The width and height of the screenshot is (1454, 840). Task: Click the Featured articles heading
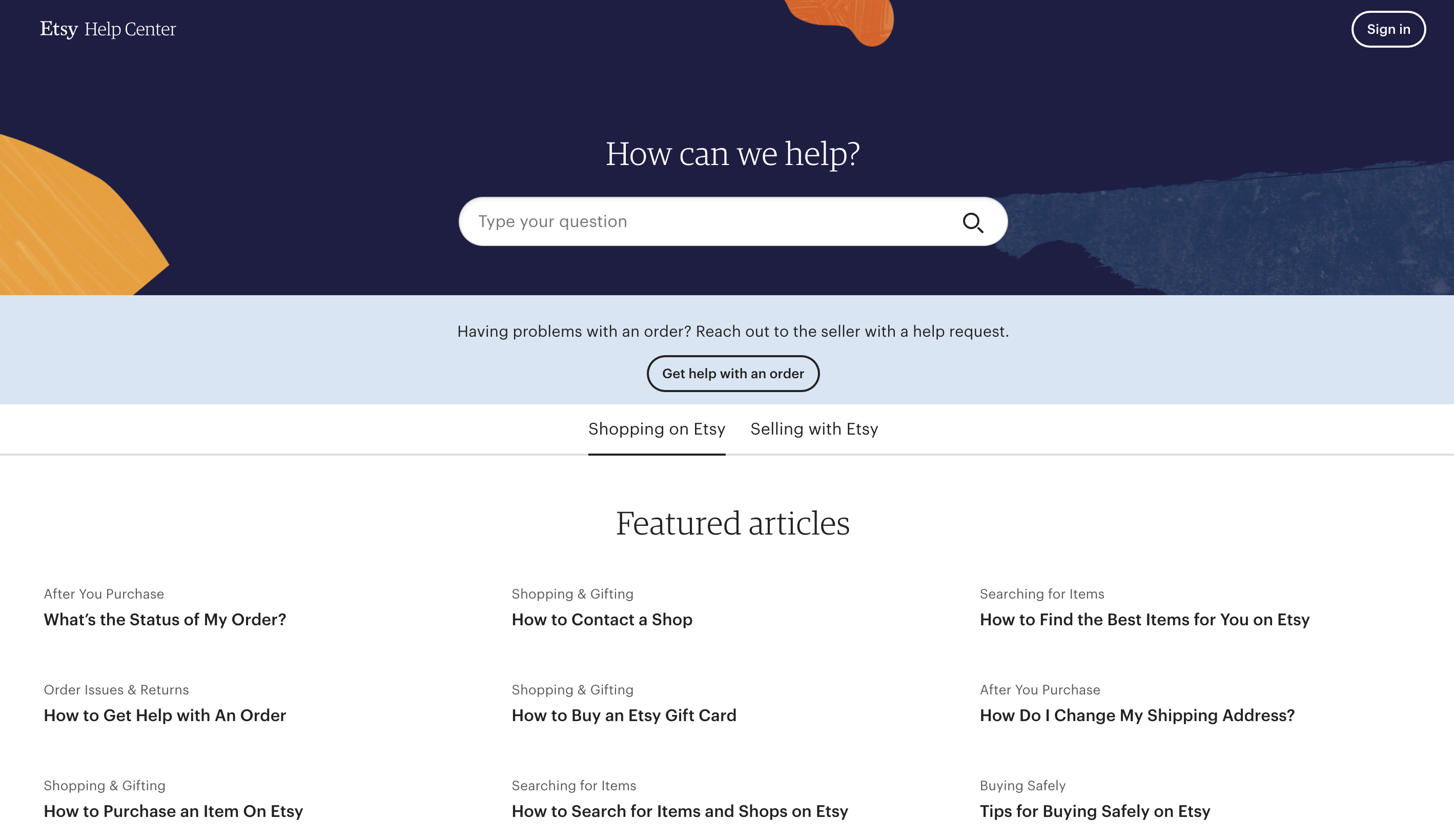click(x=732, y=523)
